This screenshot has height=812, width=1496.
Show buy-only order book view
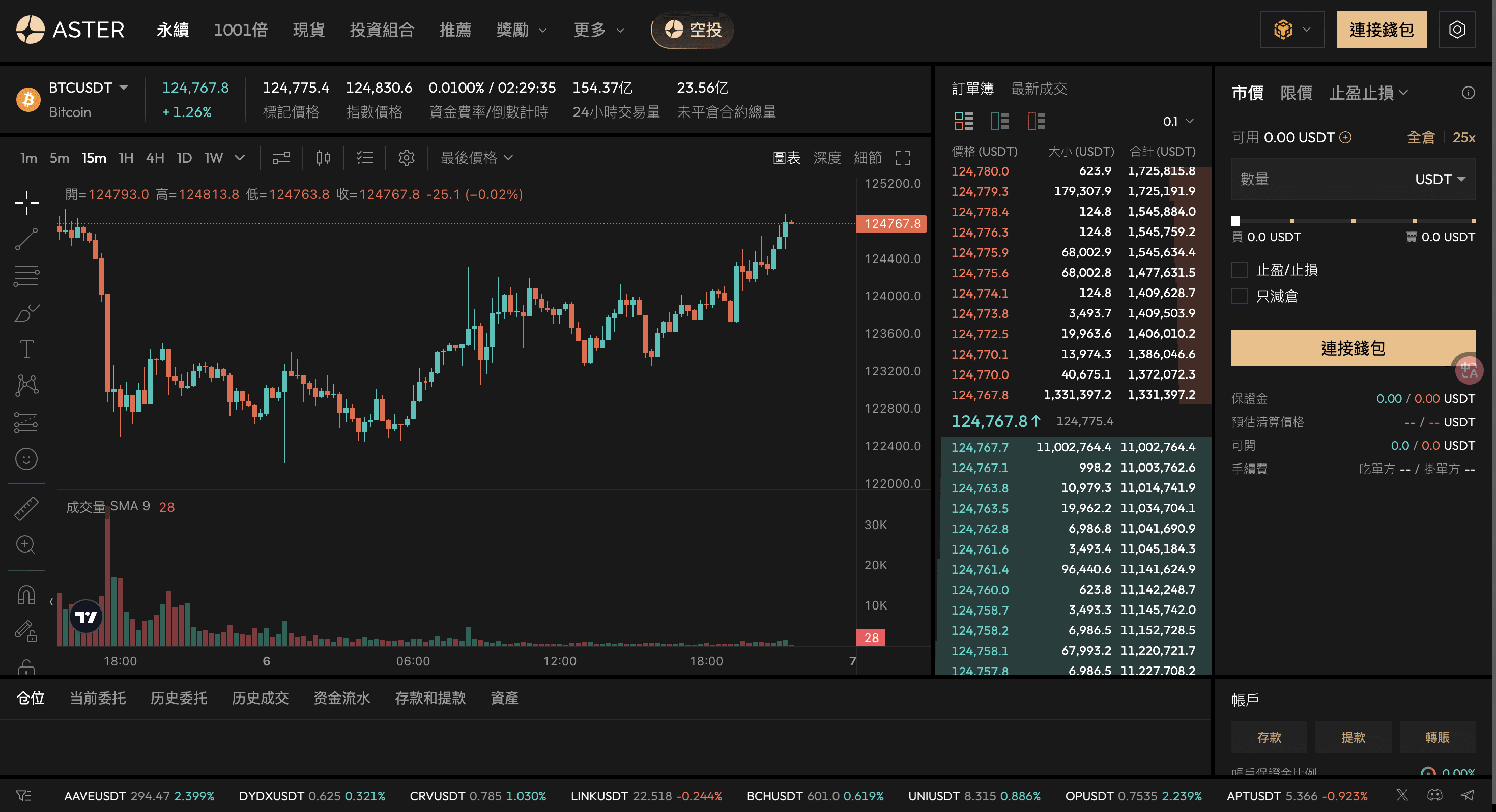click(x=999, y=121)
